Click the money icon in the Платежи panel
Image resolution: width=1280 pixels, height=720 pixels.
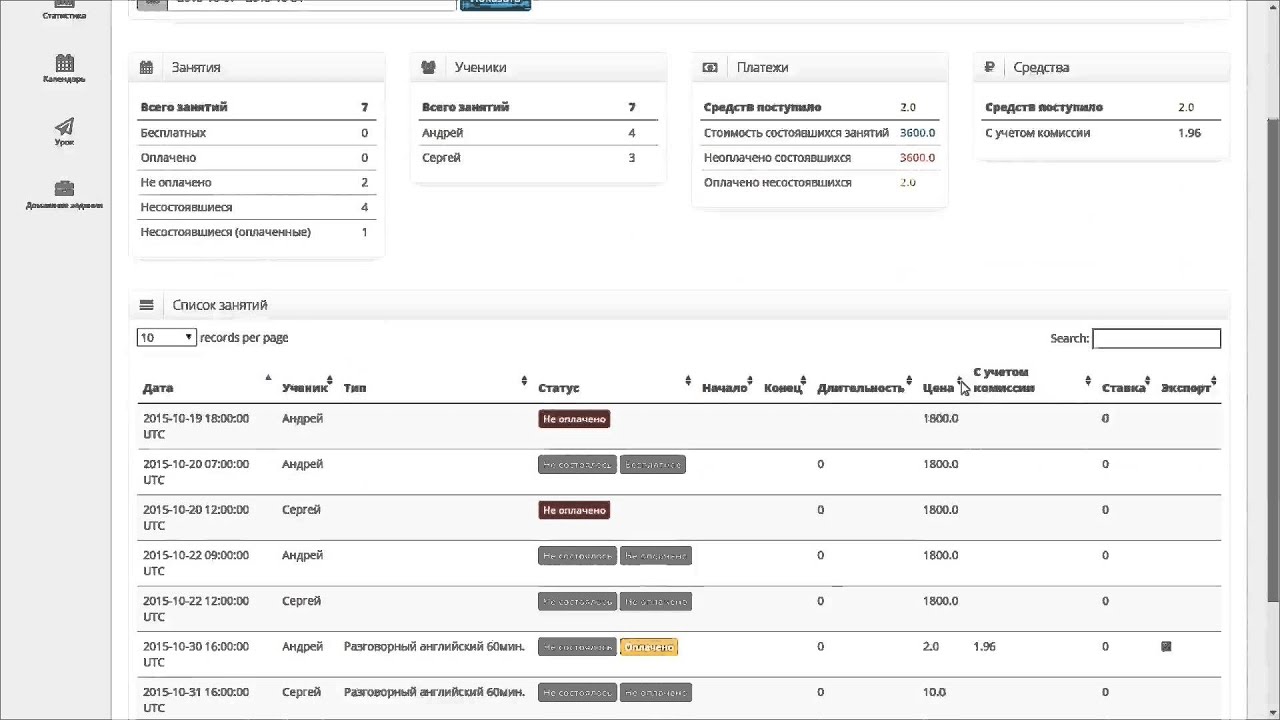(x=710, y=68)
